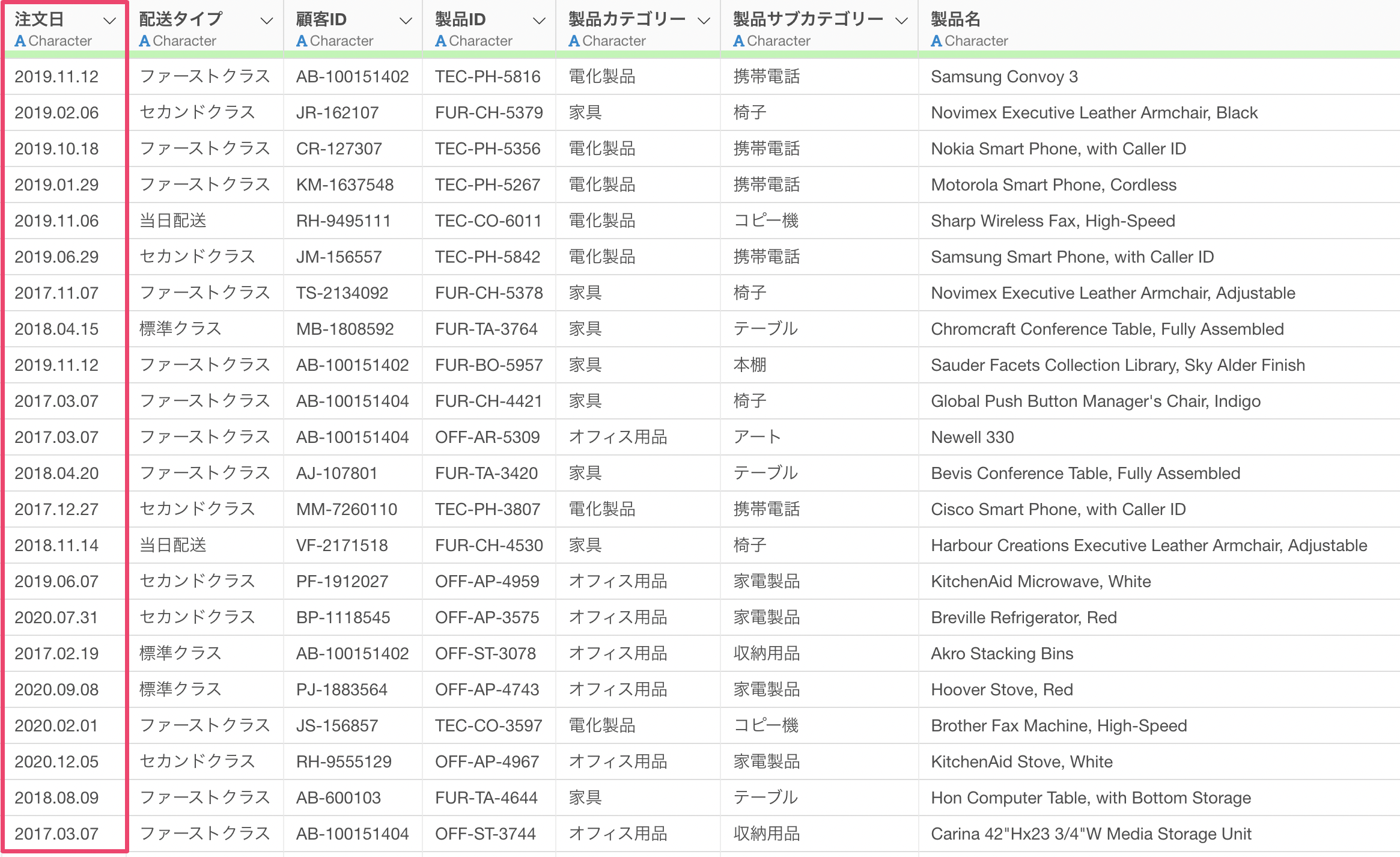The width and height of the screenshot is (1400, 857).
Task: Click product ID cell TEC-CO-3597
Action: [489, 725]
